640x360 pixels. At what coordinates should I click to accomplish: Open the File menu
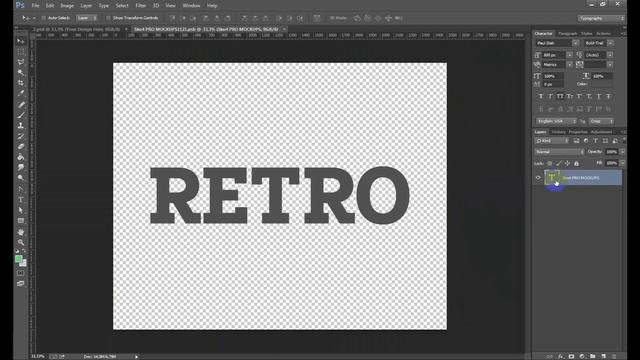point(36,6)
